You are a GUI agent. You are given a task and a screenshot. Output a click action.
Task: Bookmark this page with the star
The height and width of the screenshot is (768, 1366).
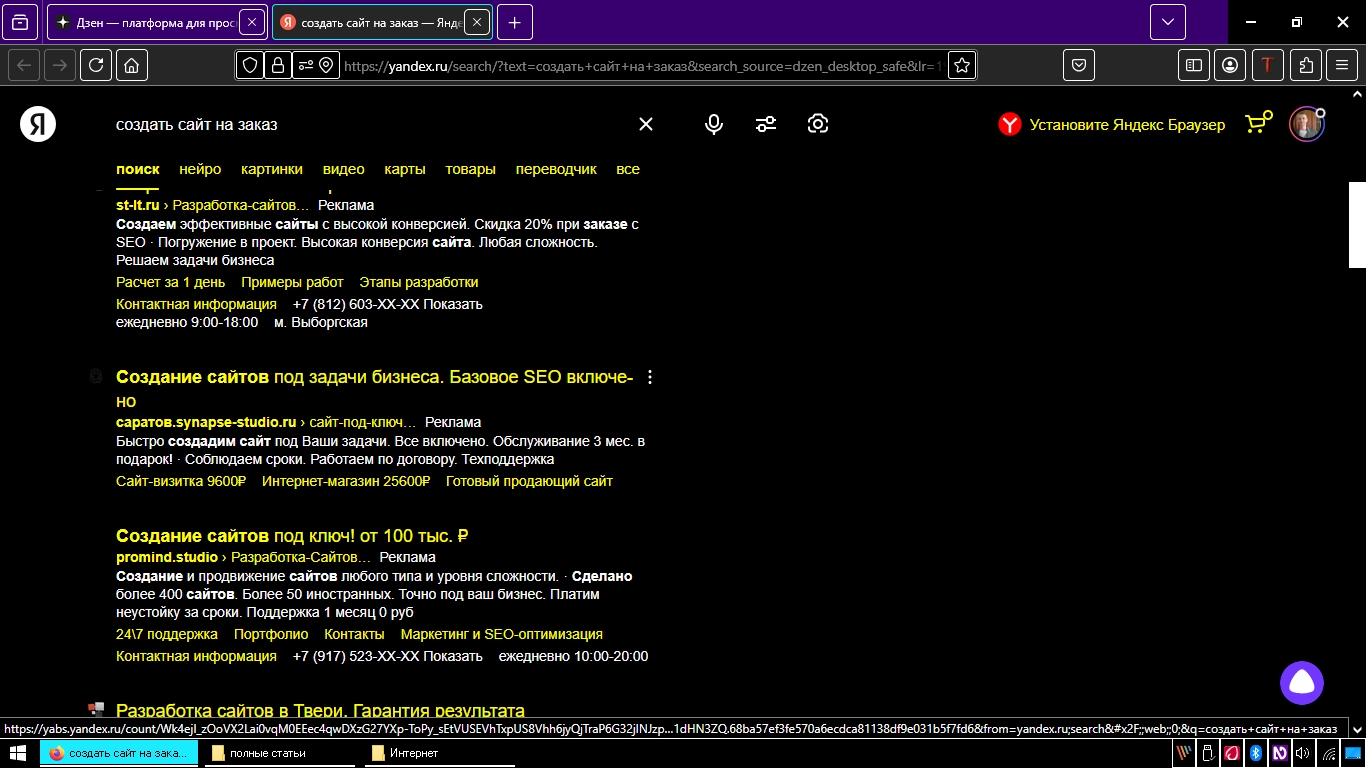[962, 65]
